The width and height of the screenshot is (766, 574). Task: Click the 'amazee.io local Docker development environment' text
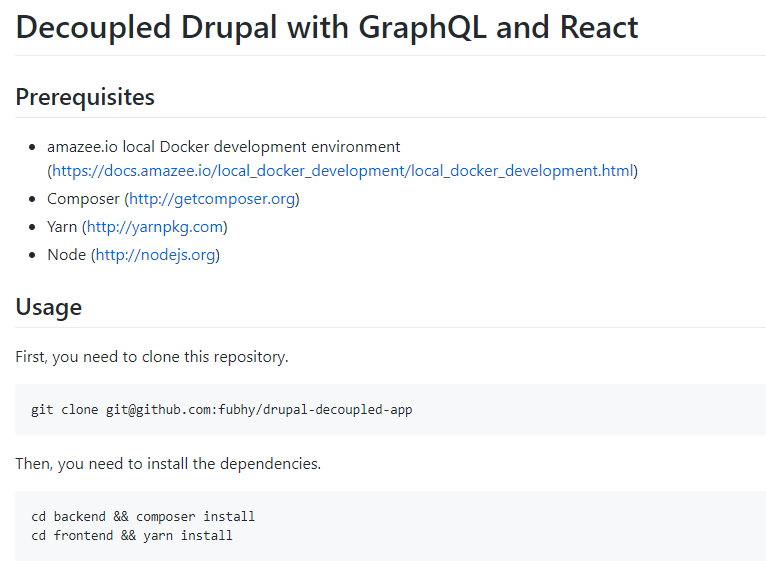224,147
